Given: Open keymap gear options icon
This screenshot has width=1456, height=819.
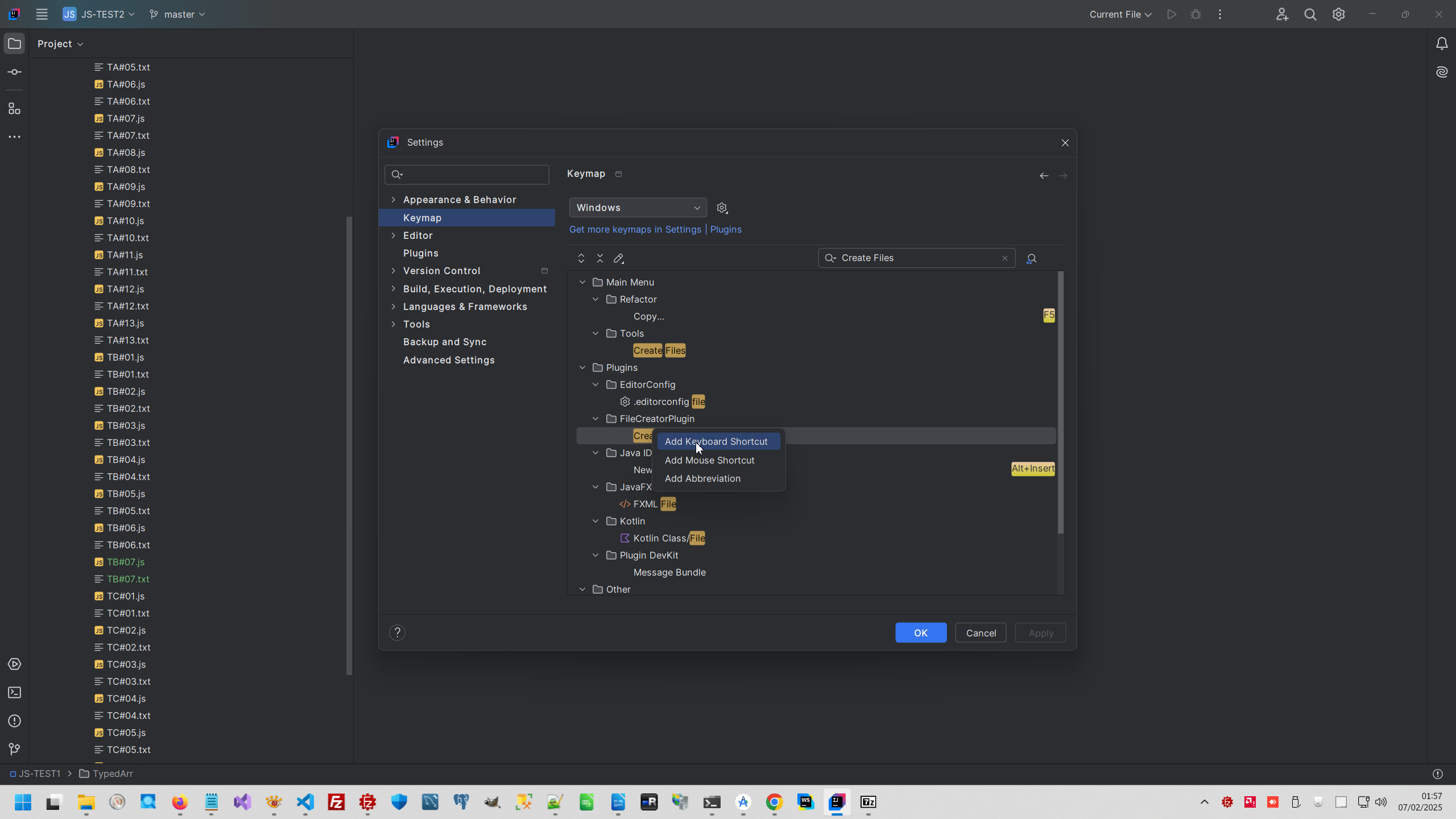Looking at the screenshot, I should click(x=722, y=208).
